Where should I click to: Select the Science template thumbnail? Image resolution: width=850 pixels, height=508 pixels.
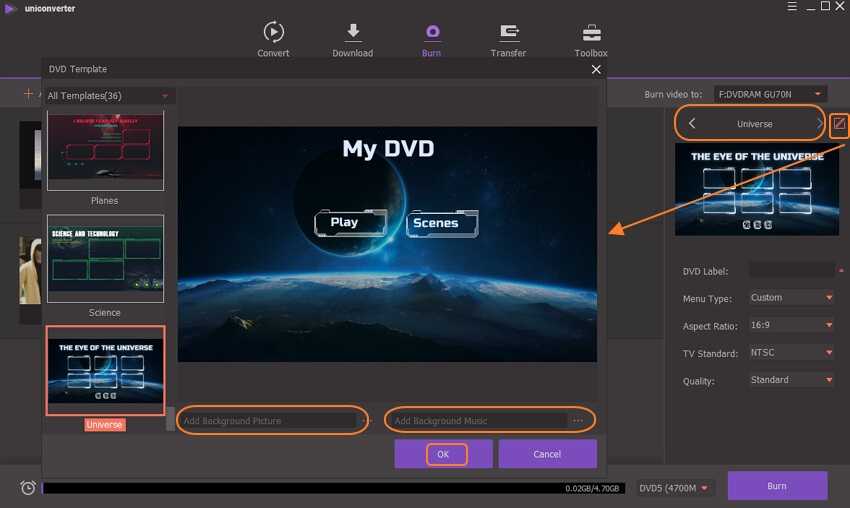pos(105,258)
